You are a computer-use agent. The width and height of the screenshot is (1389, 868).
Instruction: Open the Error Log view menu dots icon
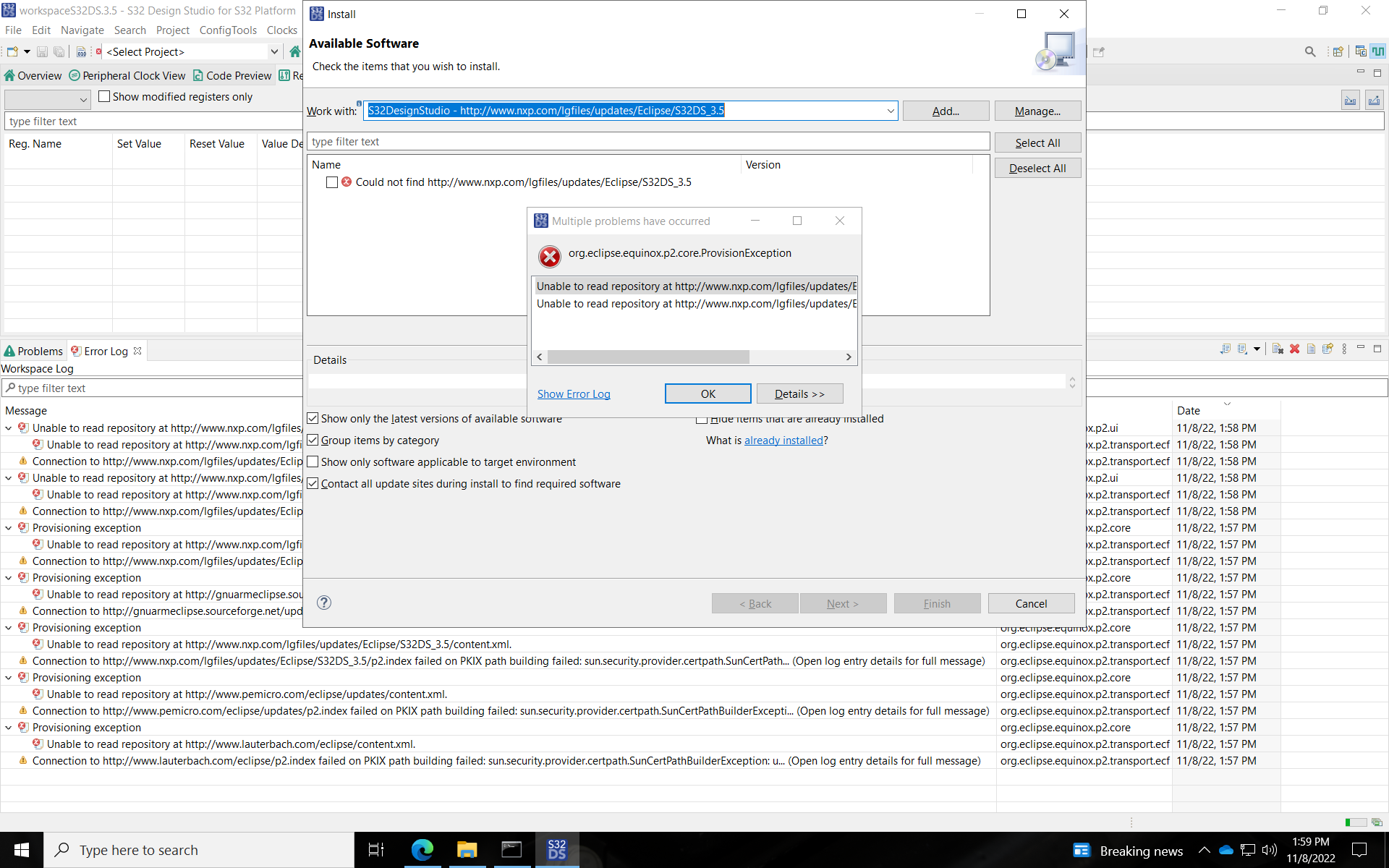1344,349
